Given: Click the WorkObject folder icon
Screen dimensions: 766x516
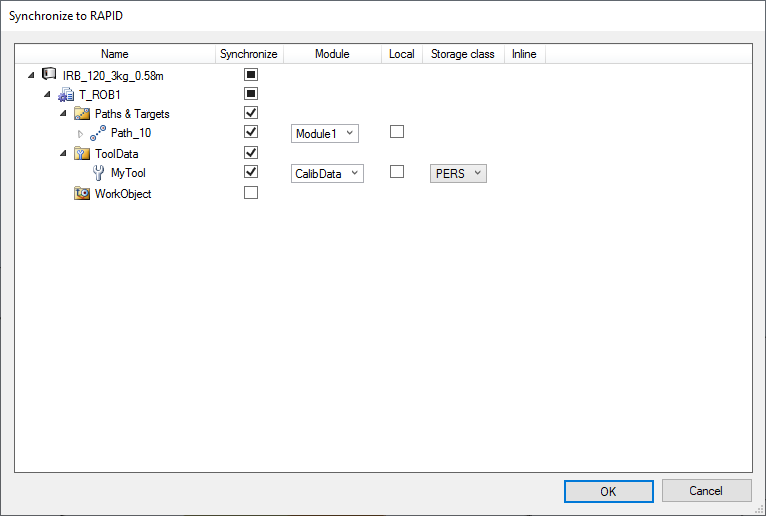Looking at the screenshot, I should coord(82,193).
